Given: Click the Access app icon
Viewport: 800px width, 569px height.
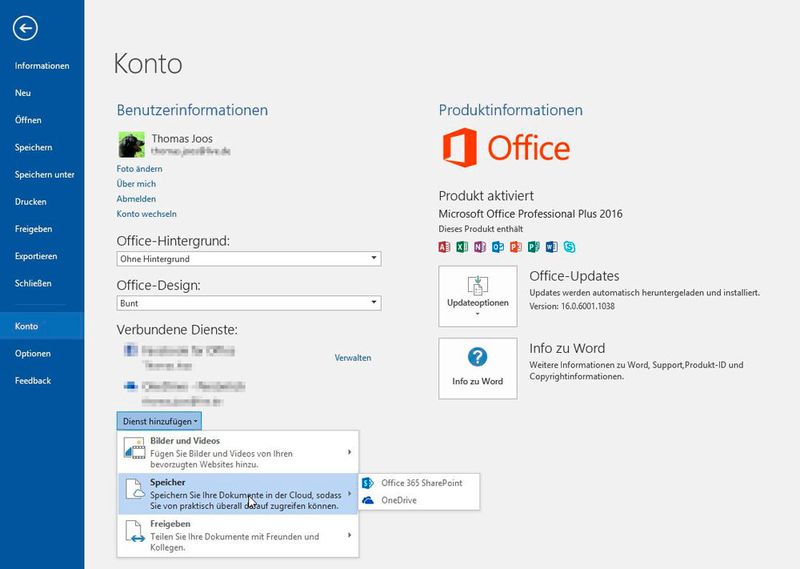Looking at the screenshot, I should pyautogui.click(x=444, y=247).
